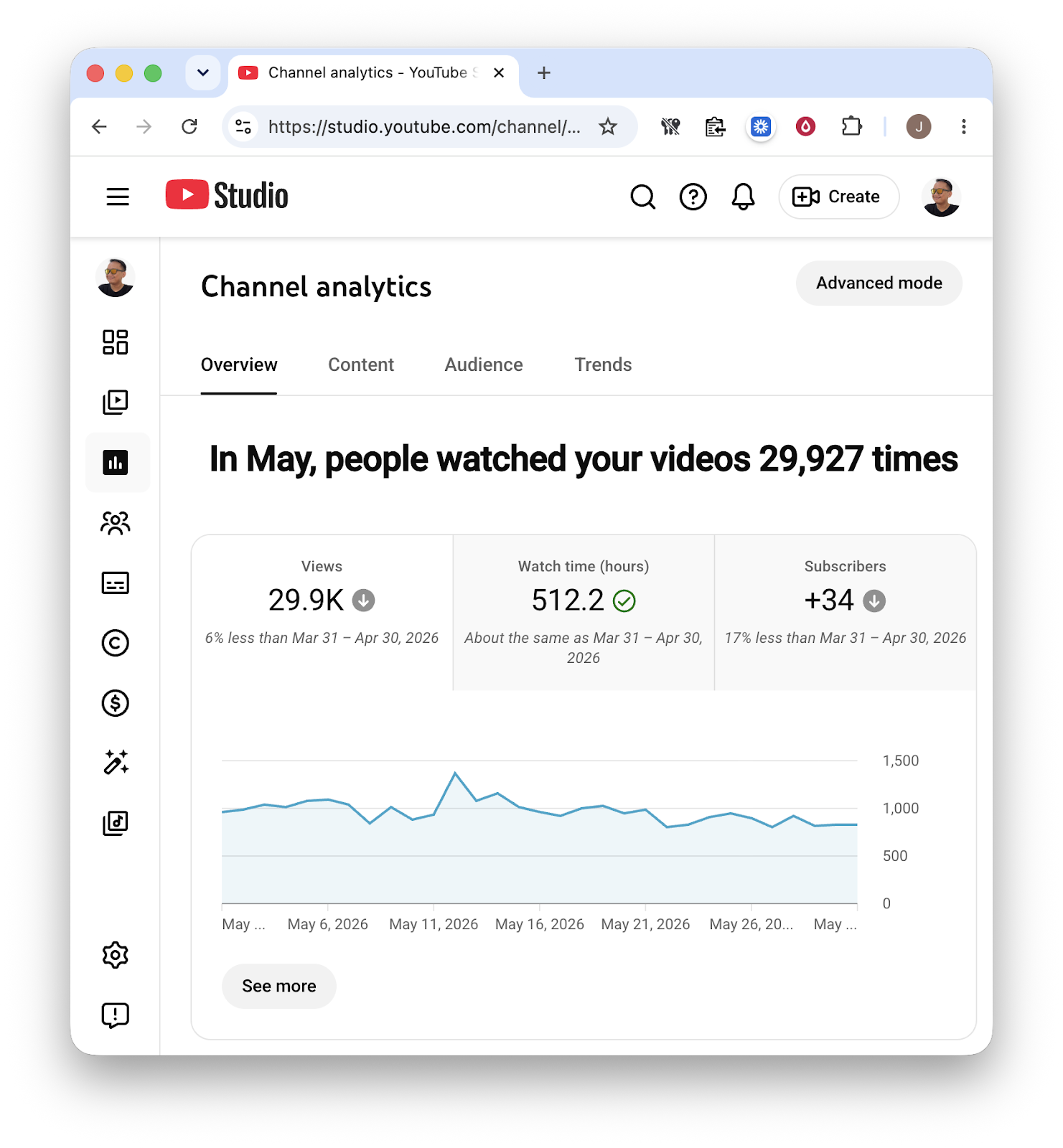Bookmark this page with the star

tap(608, 127)
